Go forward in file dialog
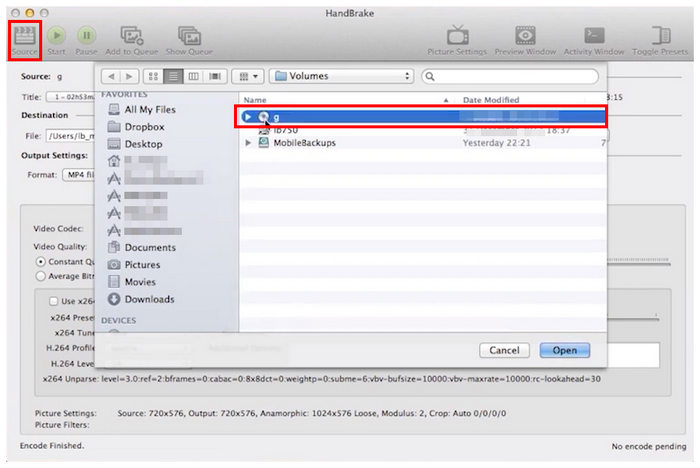The image size is (700, 468). click(129, 76)
